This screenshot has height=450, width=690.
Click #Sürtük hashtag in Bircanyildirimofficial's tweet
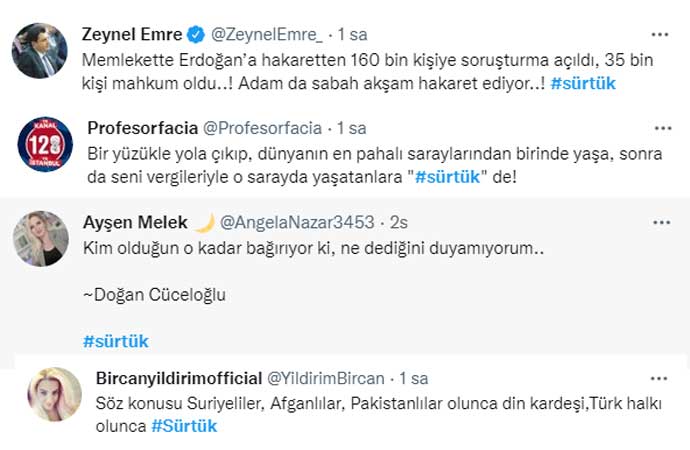coord(184,426)
